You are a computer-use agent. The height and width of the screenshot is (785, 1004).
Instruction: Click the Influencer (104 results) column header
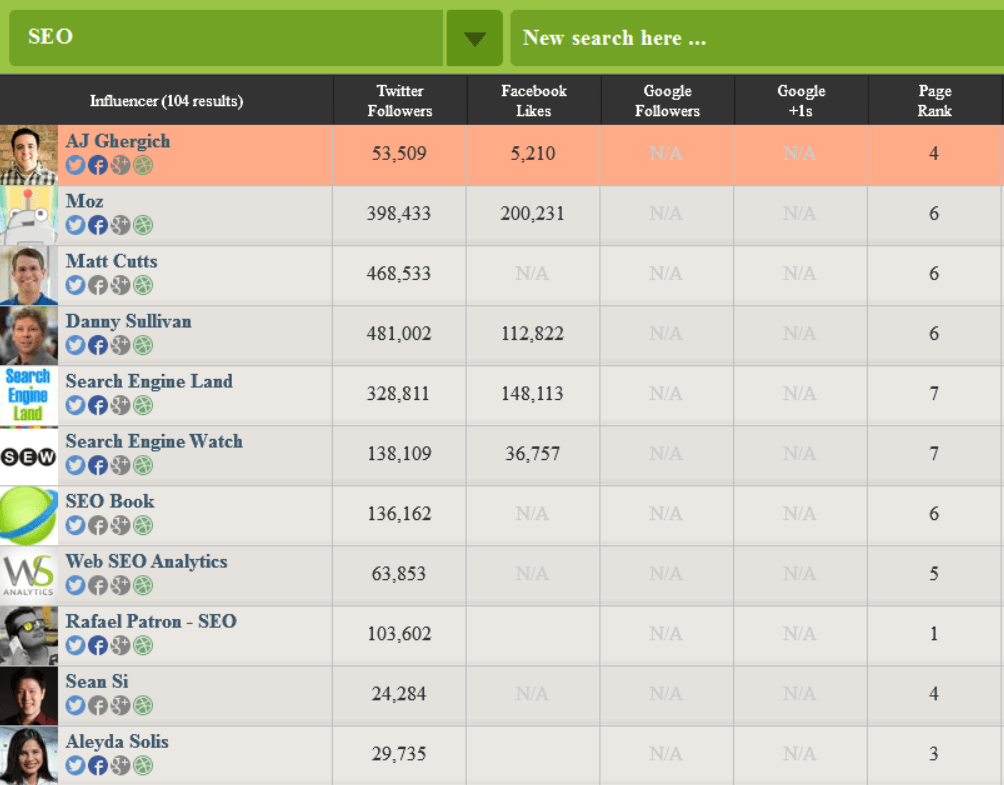166,101
